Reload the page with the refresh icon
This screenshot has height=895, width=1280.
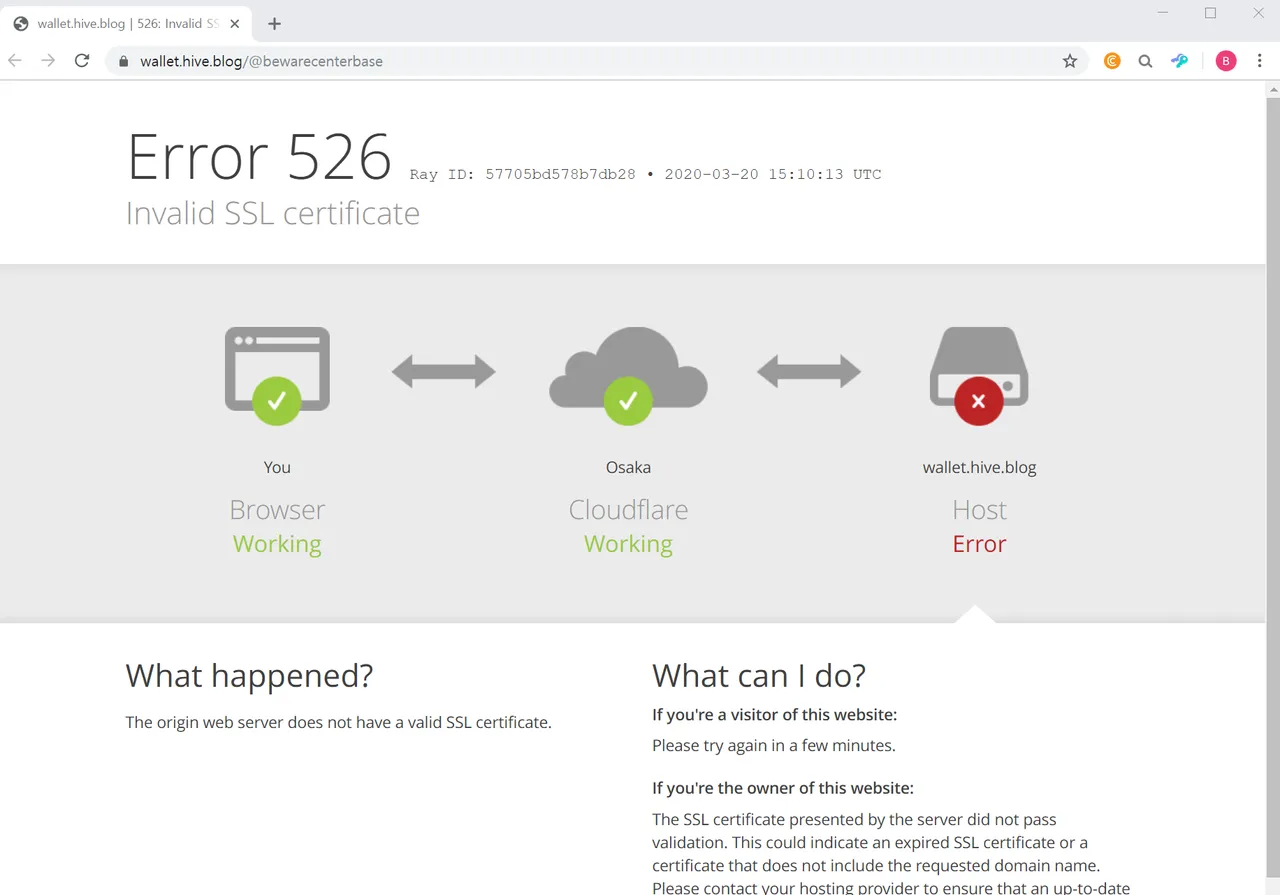pos(82,61)
